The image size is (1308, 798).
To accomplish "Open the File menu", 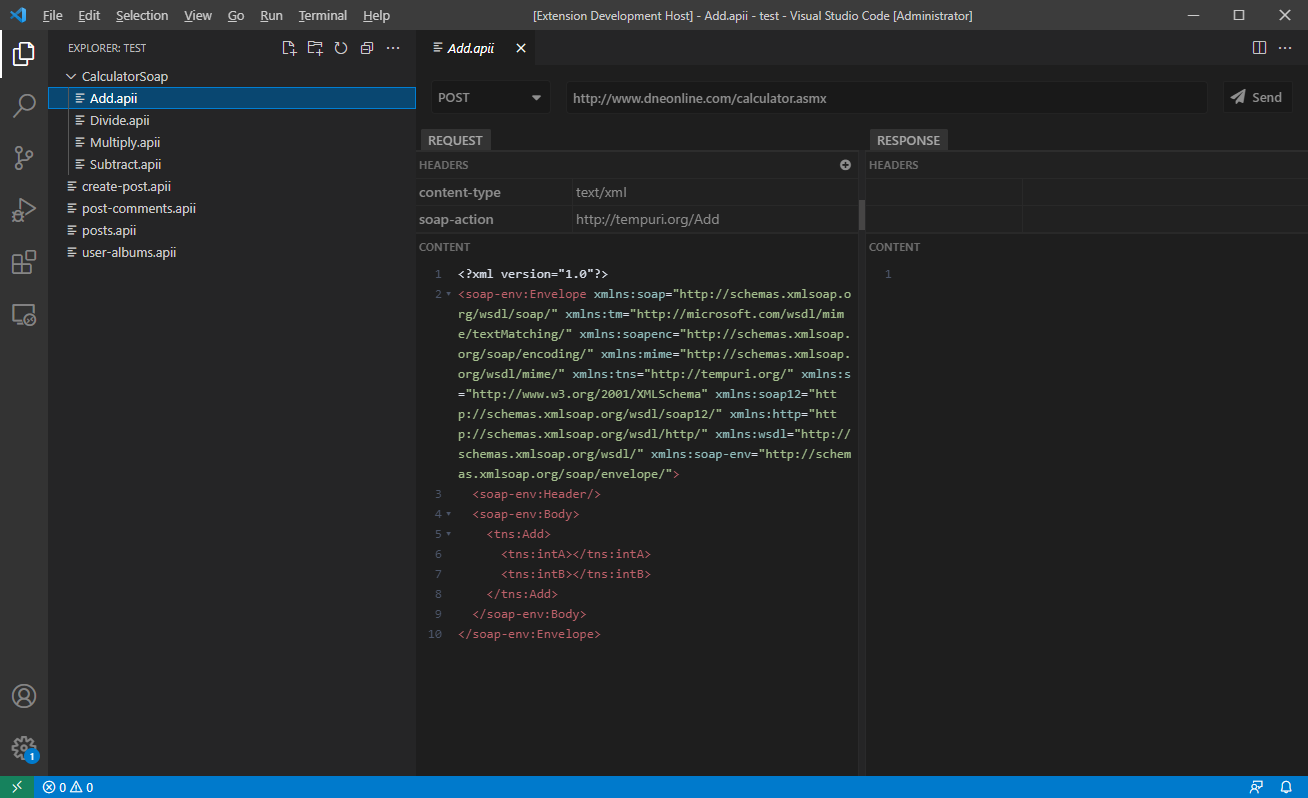I will click(53, 15).
